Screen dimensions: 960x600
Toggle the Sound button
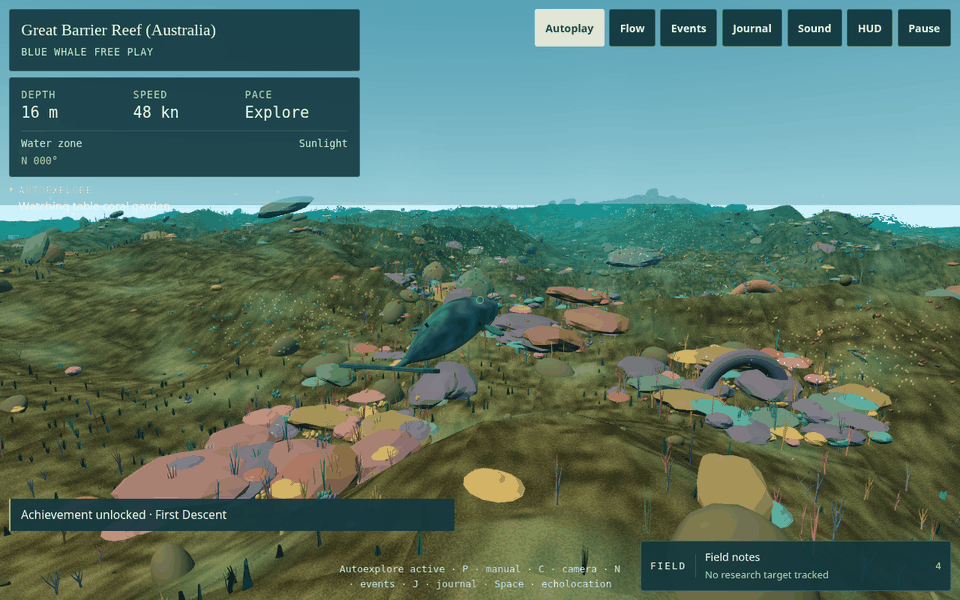pyautogui.click(x=814, y=28)
